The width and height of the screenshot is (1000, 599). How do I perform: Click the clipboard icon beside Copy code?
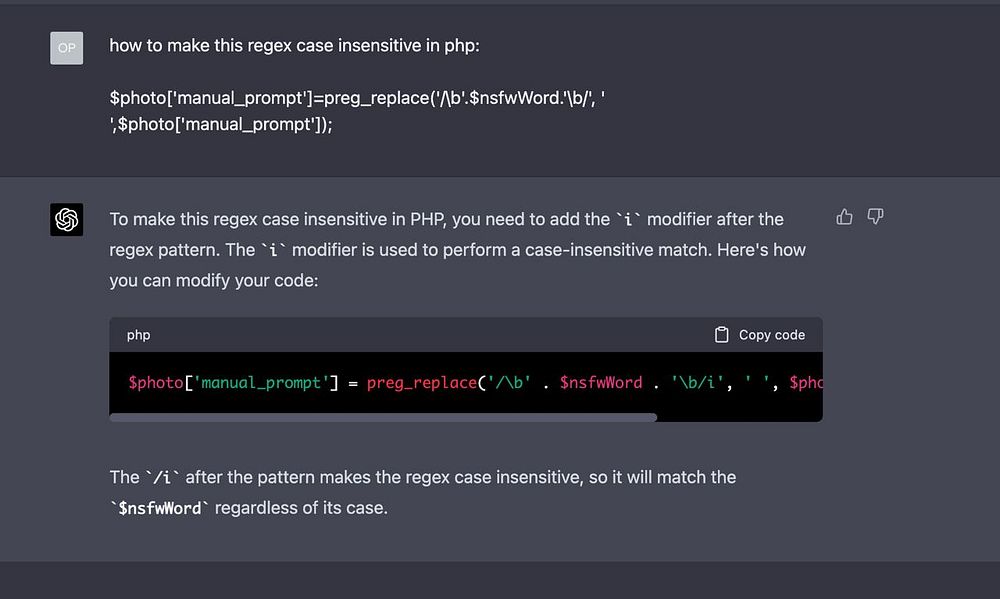point(721,335)
